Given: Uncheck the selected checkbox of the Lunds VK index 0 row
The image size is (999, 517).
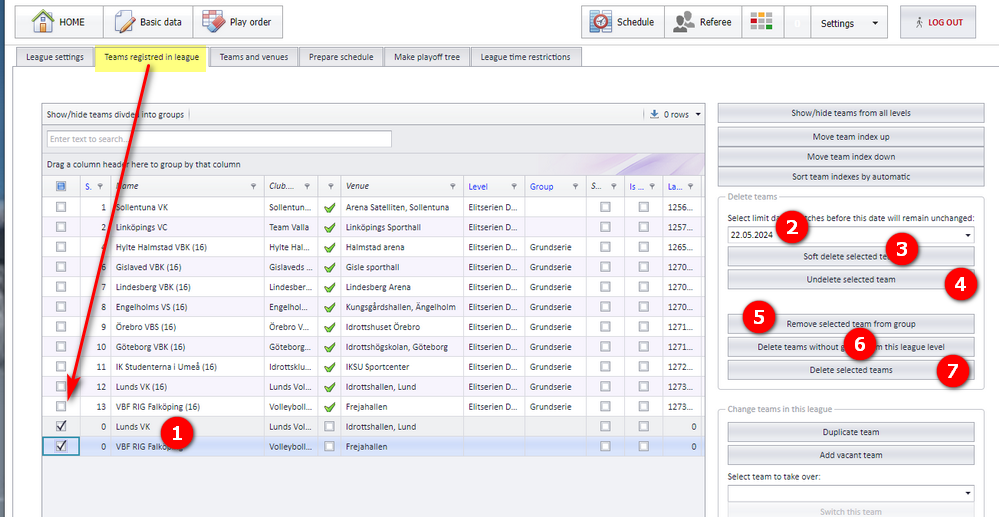Looking at the screenshot, I should pyautogui.click(x=61, y=426).
